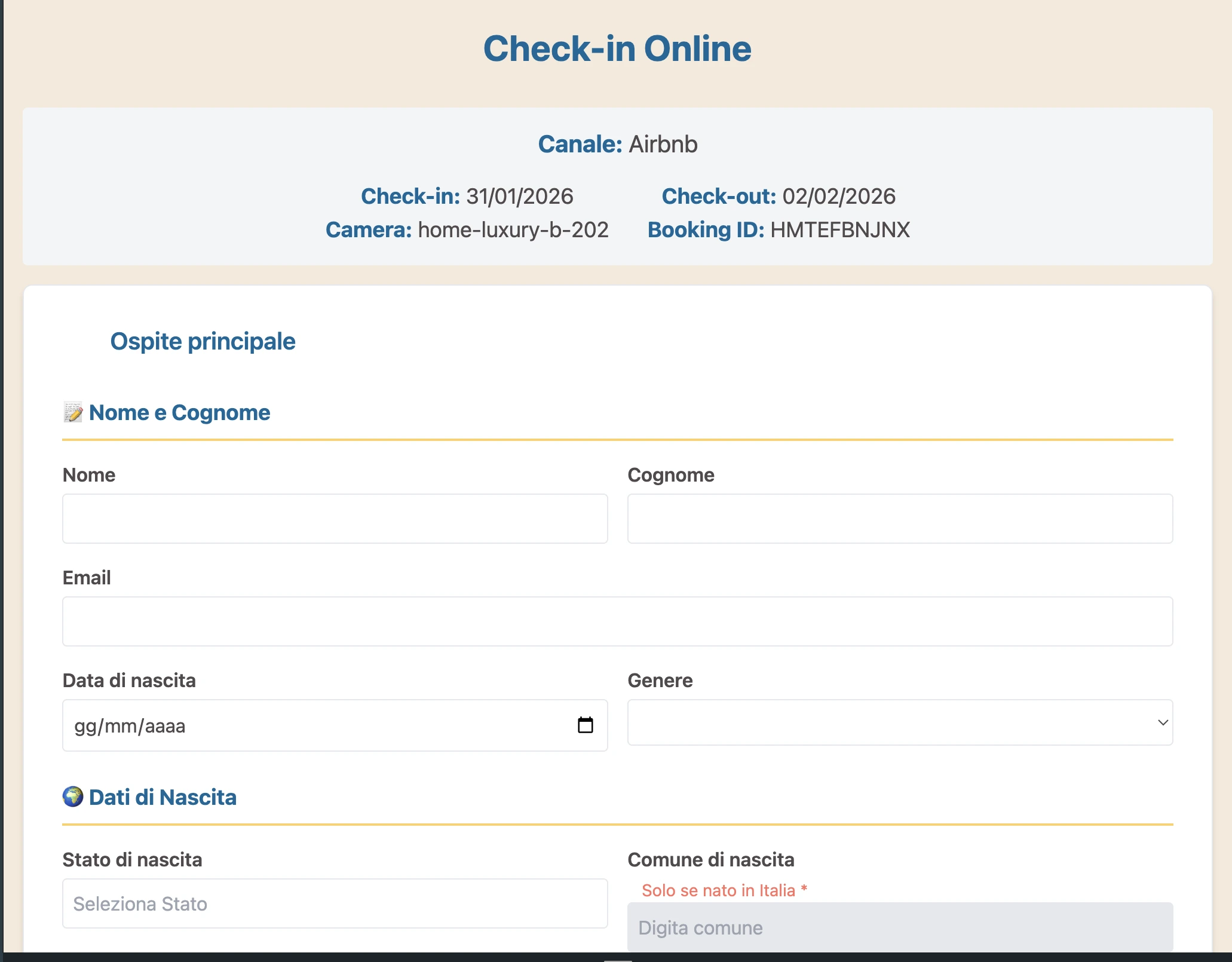Click the globe icon beside Dati di Nascita
Image resolution: width=1232 pixels, height=962 pixels.
73,797
